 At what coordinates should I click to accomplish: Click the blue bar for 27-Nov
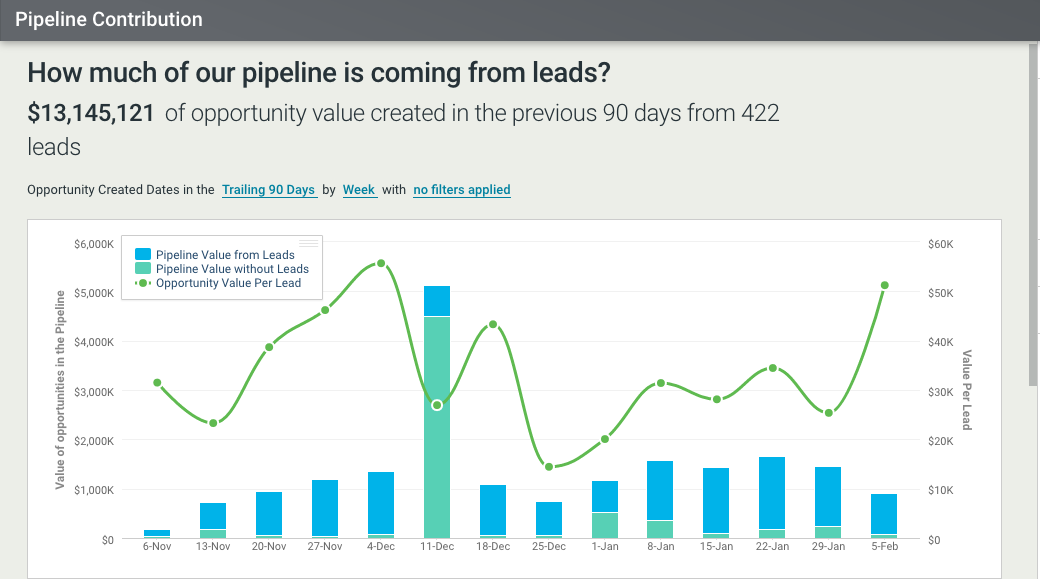[325, 508]
